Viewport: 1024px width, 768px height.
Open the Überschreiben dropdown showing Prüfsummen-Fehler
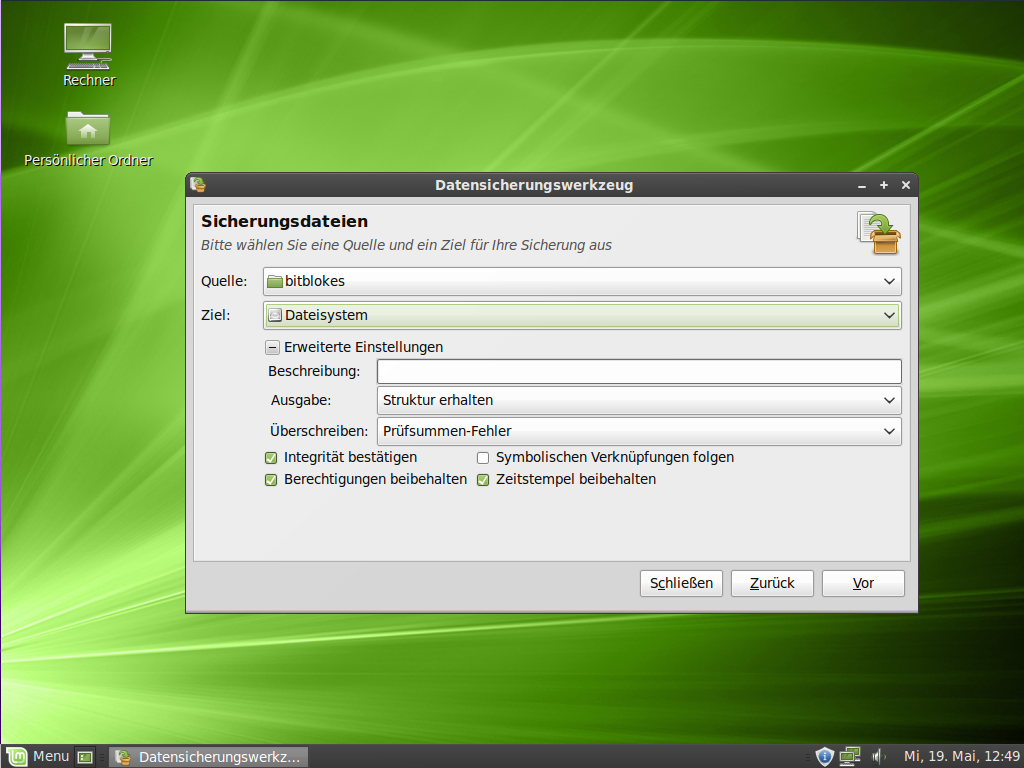[639, 431]
